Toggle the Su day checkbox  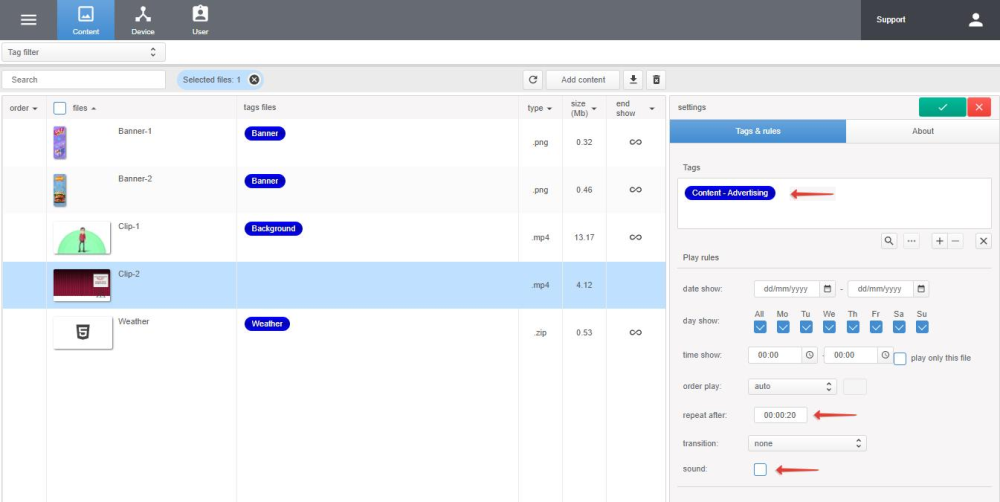click(x=922, y=327)
